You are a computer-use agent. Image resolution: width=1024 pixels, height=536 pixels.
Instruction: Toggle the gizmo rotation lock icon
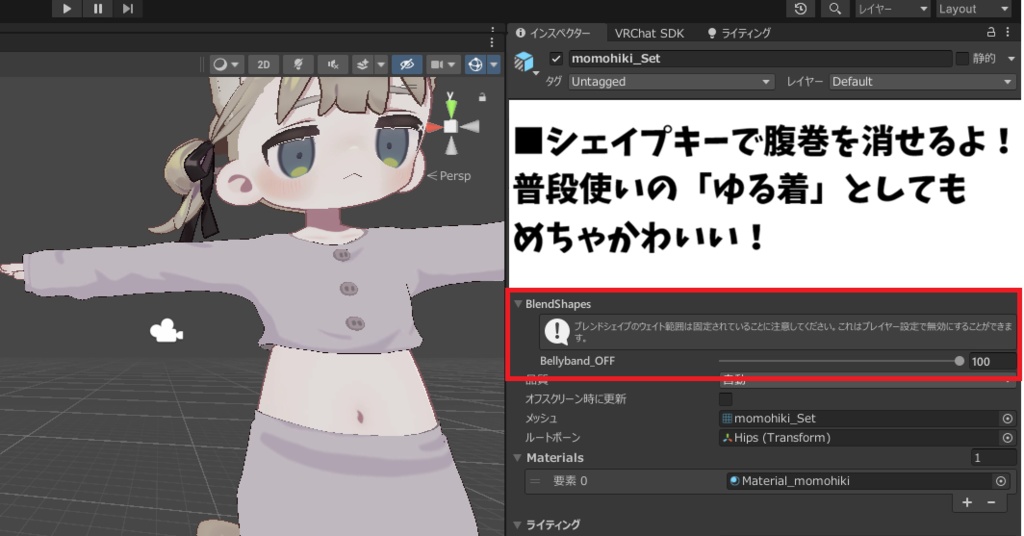coord(482,97)
